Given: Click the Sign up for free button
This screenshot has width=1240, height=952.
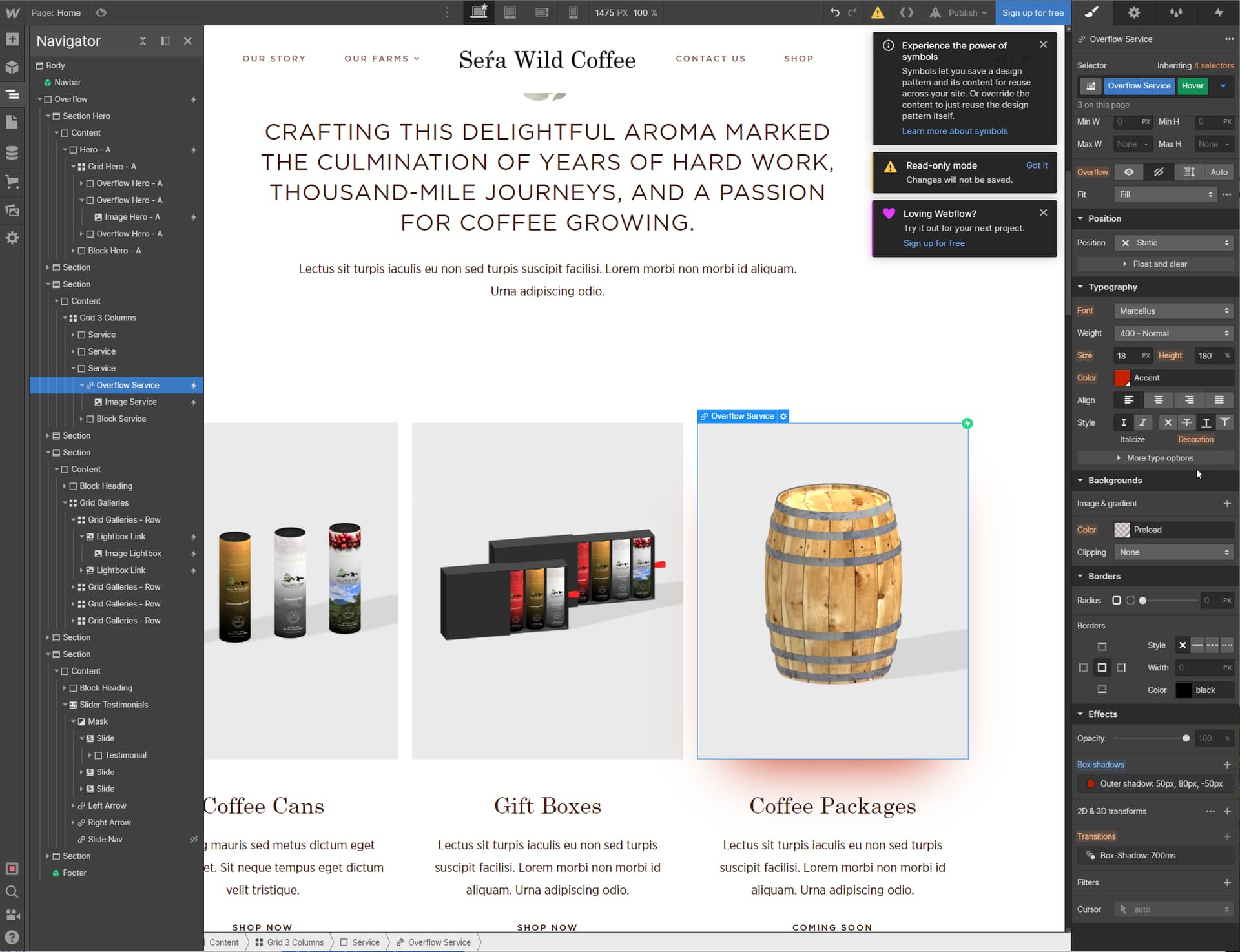Looking at the screenshot, I should pyautogui.click(x=1032, y=12).
